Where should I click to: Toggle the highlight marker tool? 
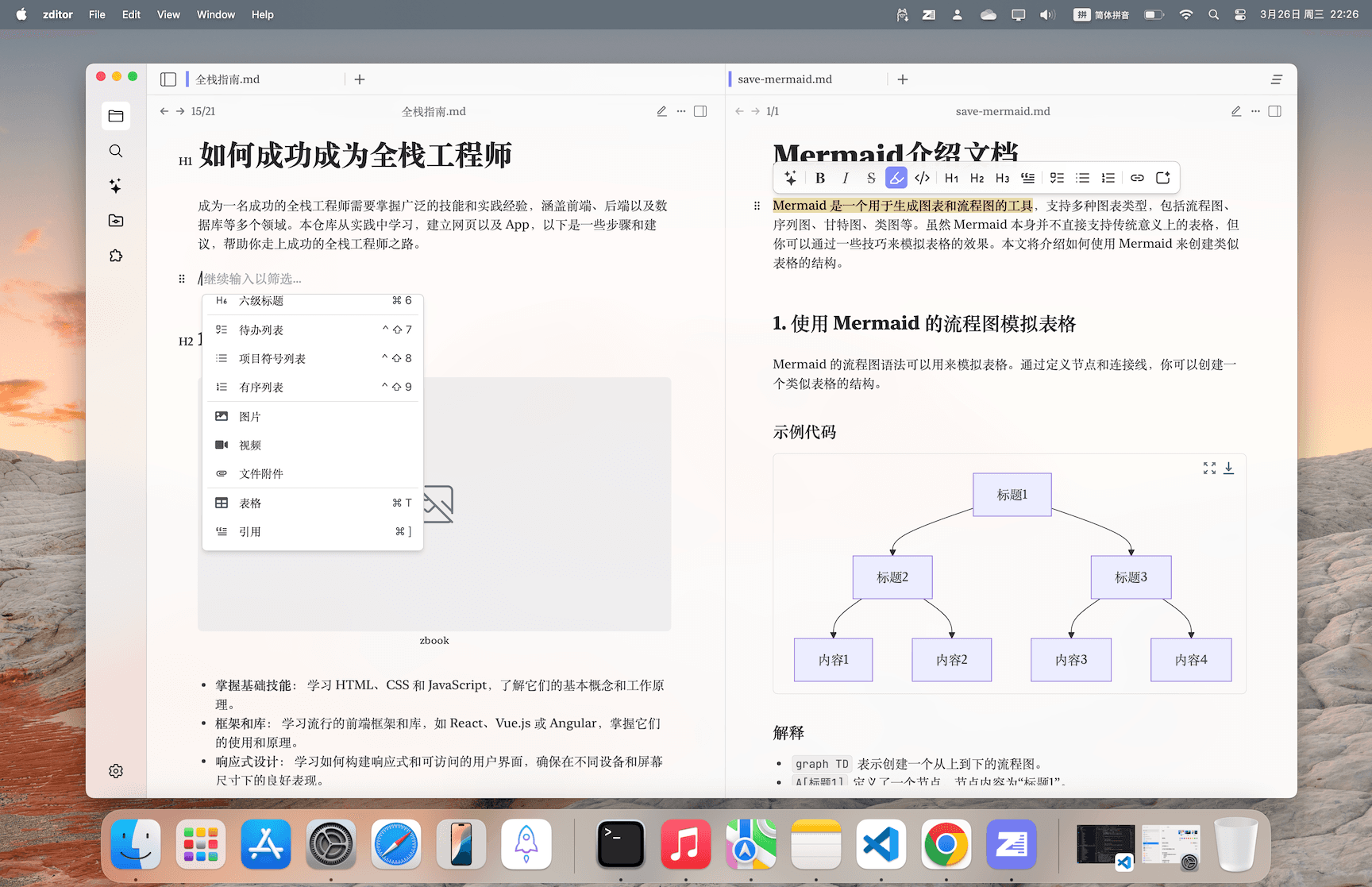click(x=896, y=178)
